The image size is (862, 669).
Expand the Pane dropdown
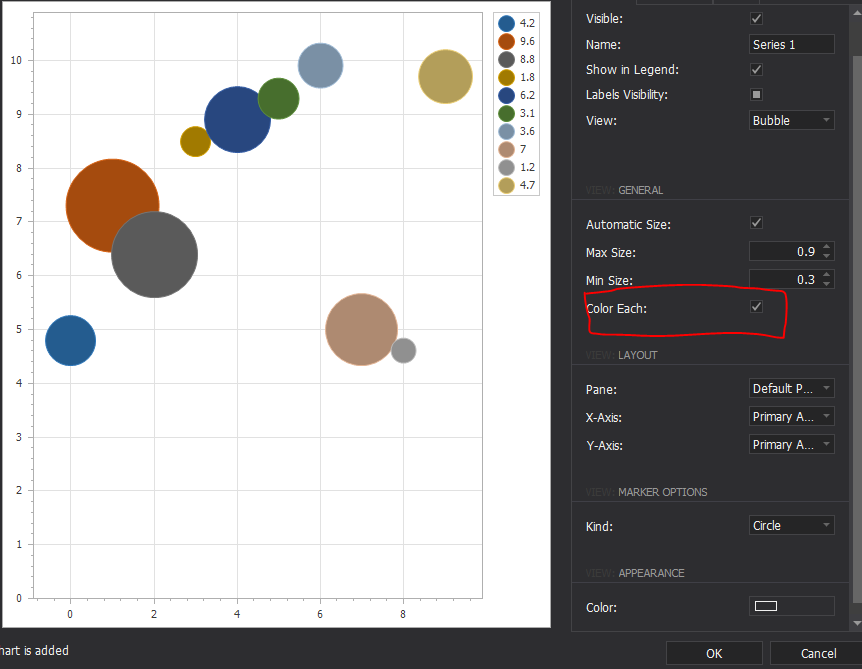(792, 389)
